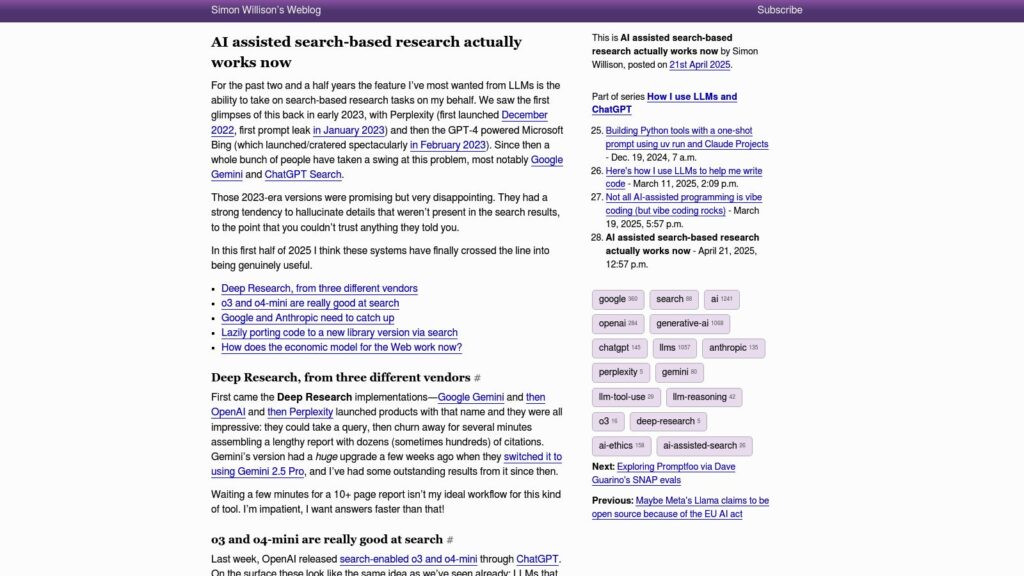Follow the December 2022 Perplexity launch link

click(x=379, y=123)
